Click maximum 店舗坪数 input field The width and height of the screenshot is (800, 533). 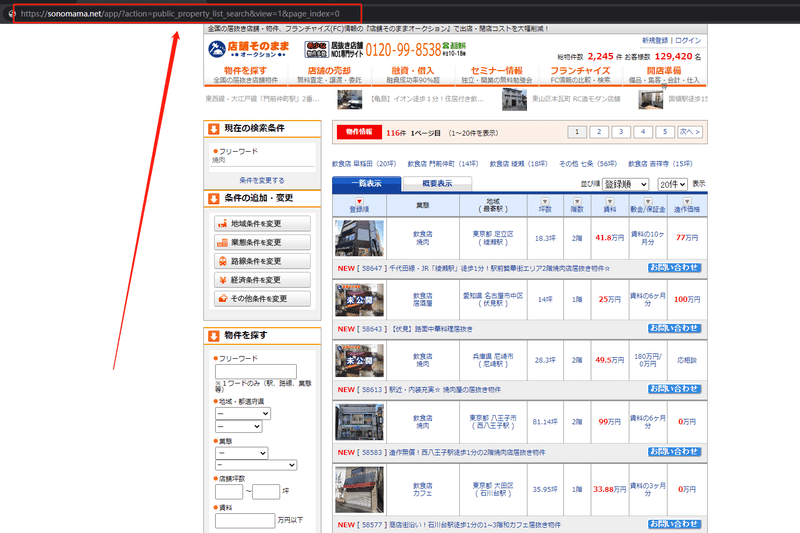point(266,492)
